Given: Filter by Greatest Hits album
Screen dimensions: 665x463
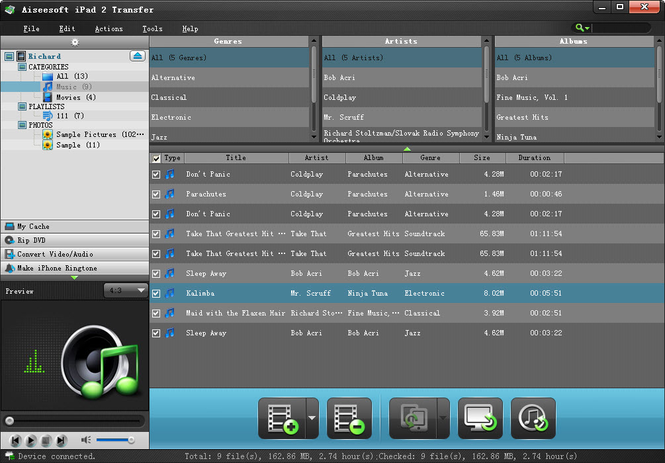Looking at the screenshot, I should coord(575,117).
